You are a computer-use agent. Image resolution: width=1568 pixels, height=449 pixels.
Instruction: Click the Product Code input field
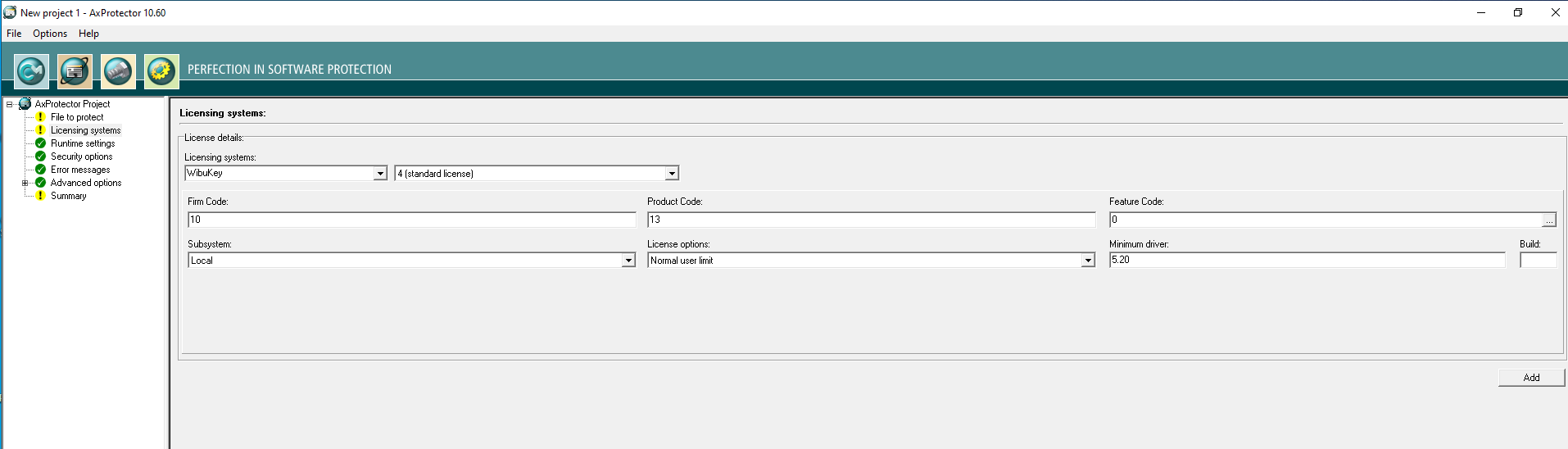tap(872, 220)
